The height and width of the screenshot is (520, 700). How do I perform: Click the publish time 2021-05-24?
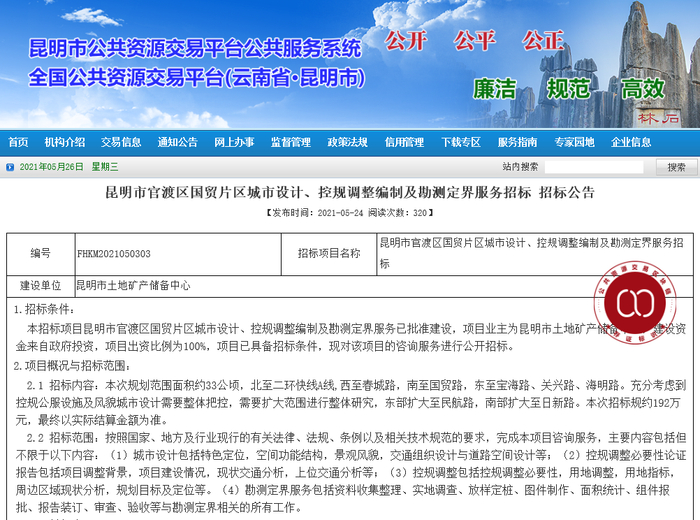click(340, 213)
